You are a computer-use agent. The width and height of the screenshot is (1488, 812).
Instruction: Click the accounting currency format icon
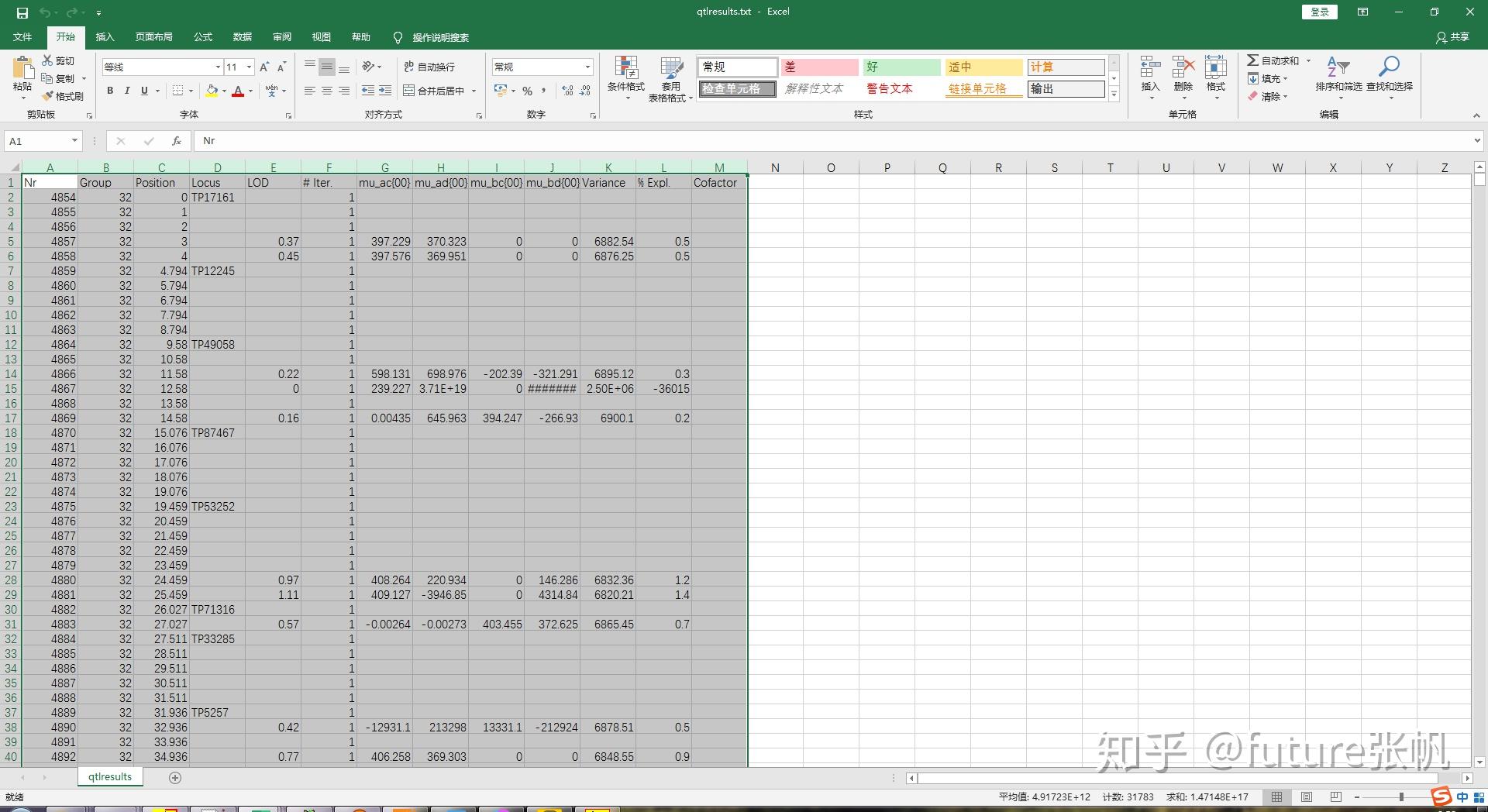click(501, 91)
